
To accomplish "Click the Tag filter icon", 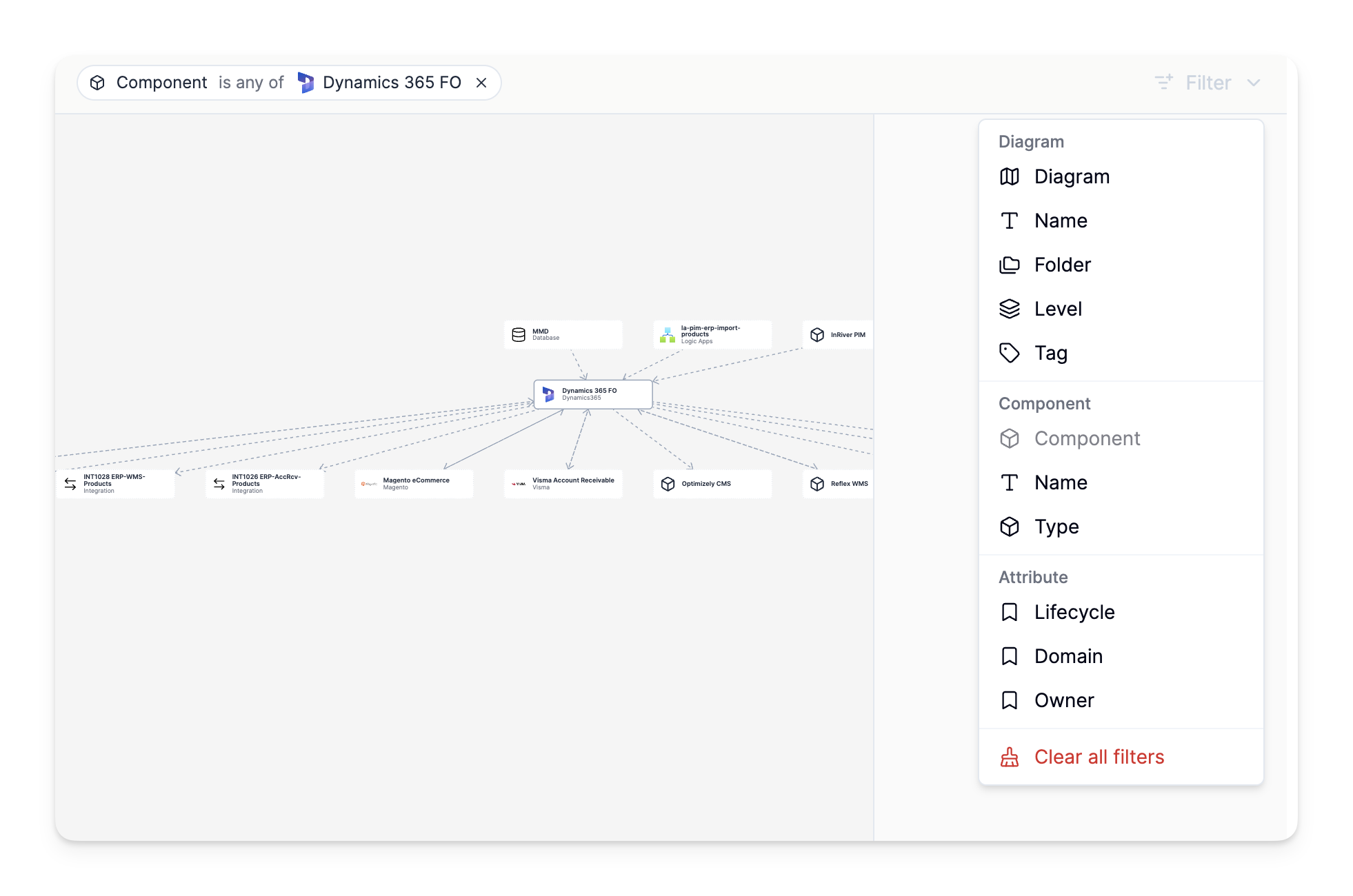I will pos(1010,353).
